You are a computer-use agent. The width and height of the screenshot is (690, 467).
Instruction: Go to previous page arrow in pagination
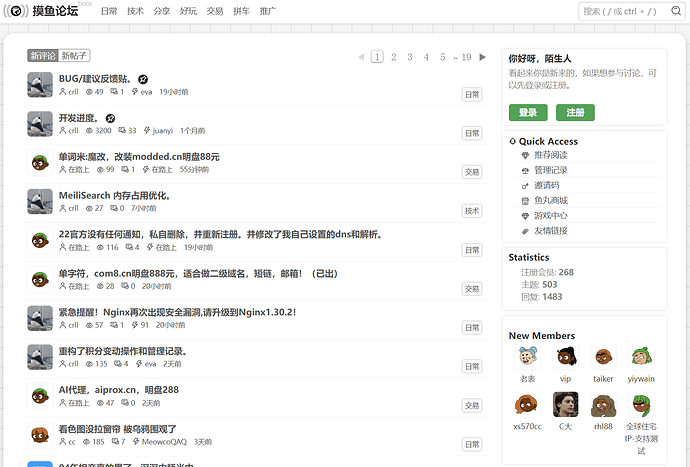[361, 57]
